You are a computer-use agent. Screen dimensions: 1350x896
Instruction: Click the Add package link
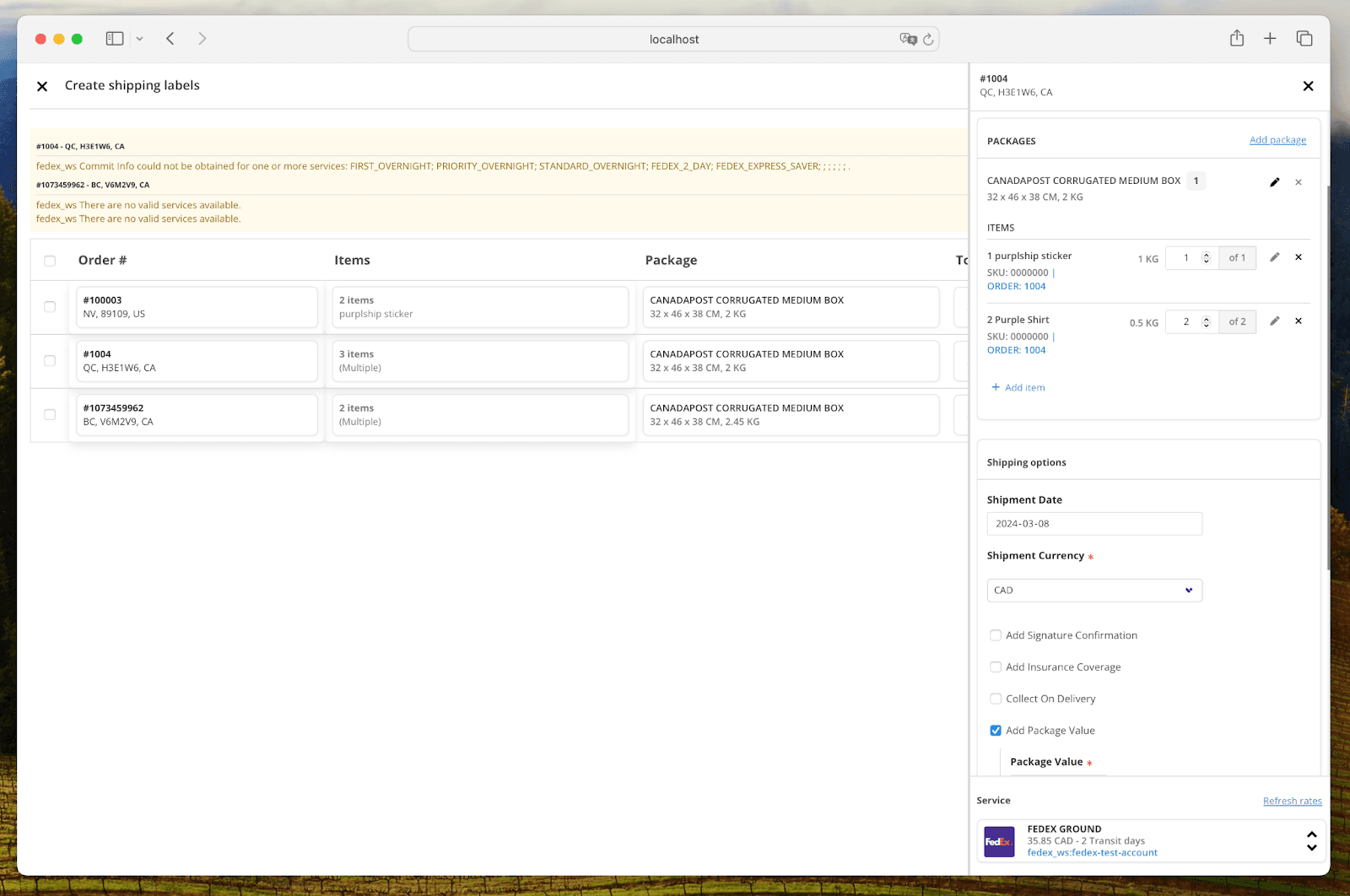click(x=1277, y=139)
